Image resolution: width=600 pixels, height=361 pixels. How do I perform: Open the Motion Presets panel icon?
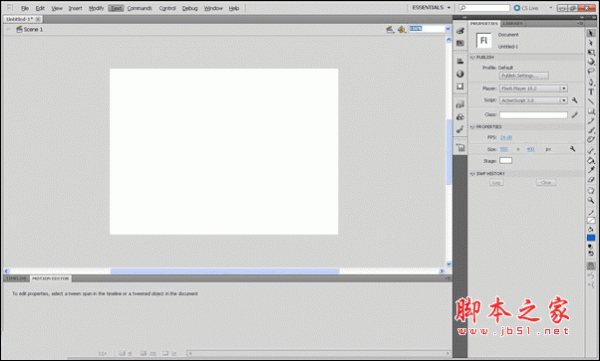[460, 129]
